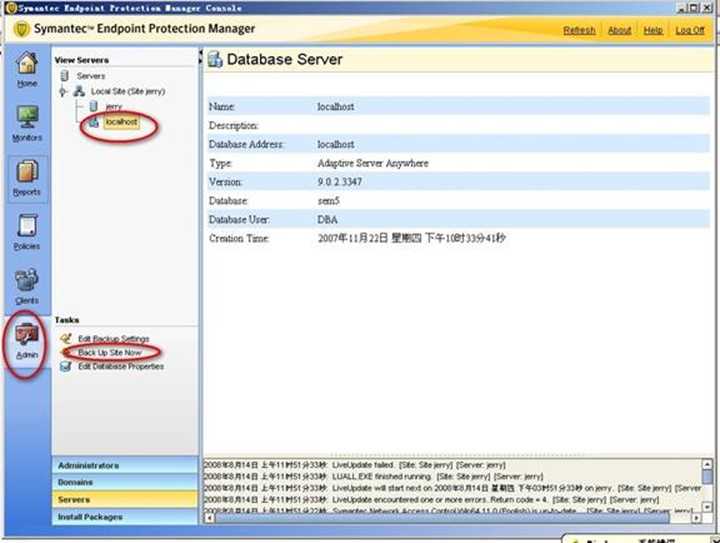The image size is (720, 543).
Task: Click the Version value 9.0.2.3347
Action: point(340,182)
